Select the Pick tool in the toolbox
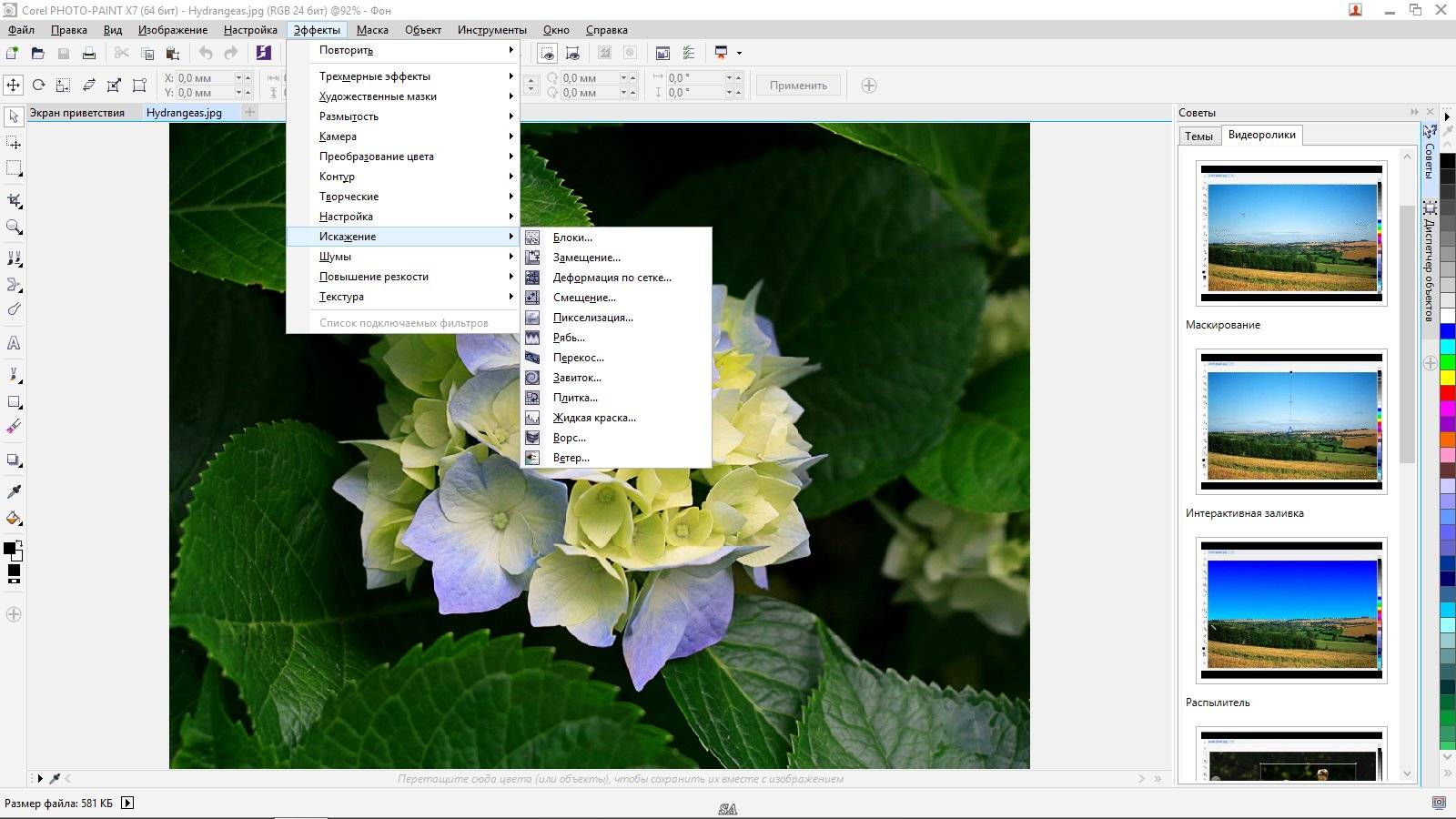This screenshot has width=1456, height=819. (14, 116)
